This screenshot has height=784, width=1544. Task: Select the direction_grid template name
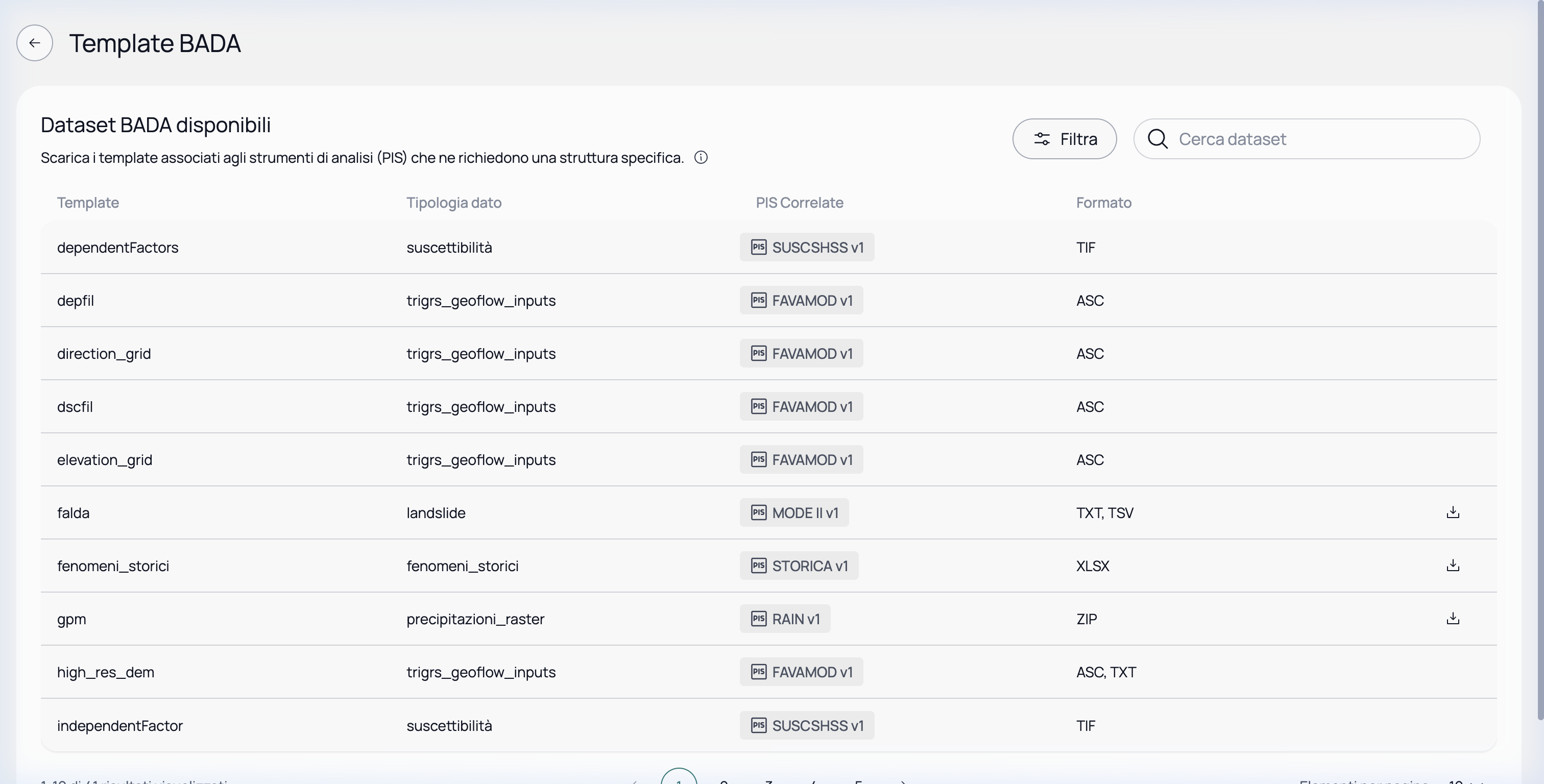click(104, 354)
